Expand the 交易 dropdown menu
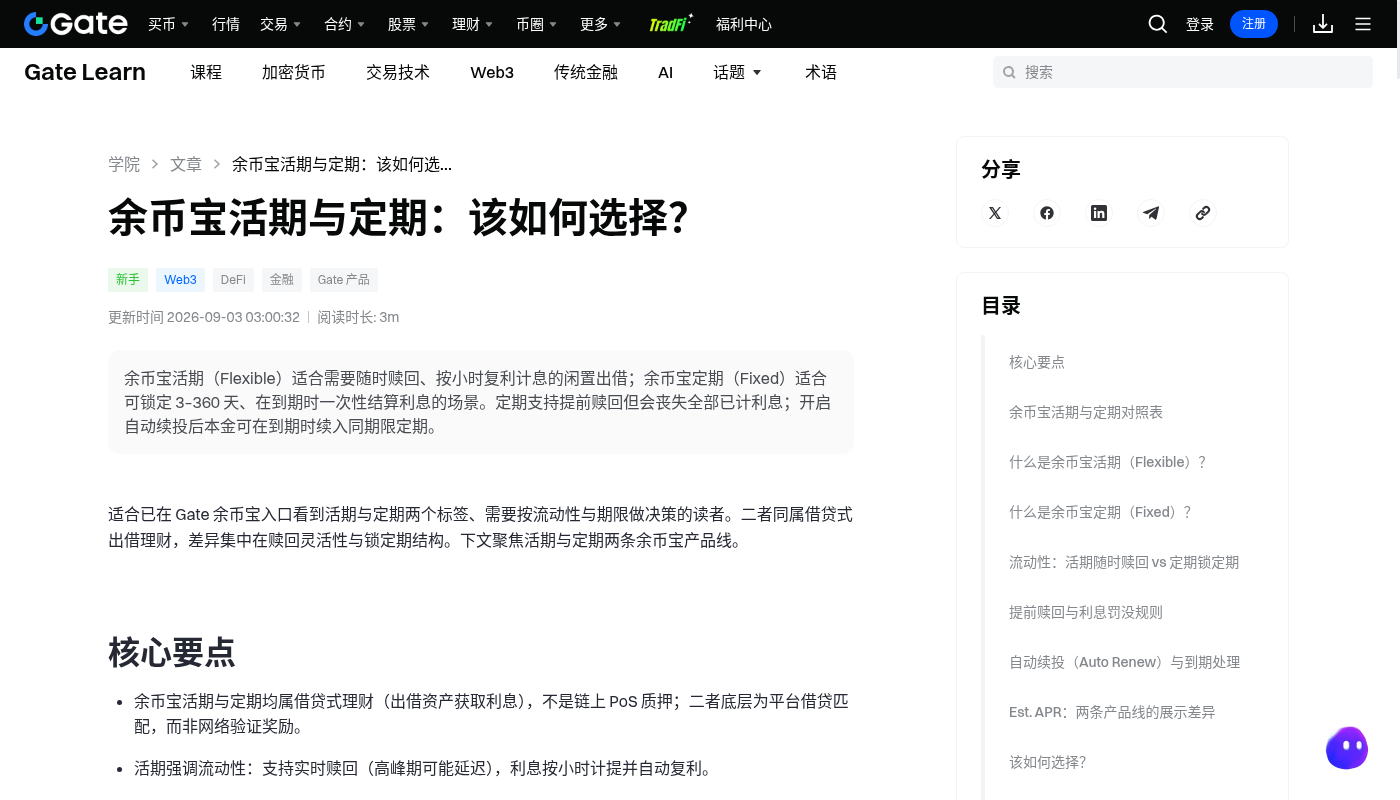Image resolution: width=1400 pixels, height=800 pixels. [281, 24]
